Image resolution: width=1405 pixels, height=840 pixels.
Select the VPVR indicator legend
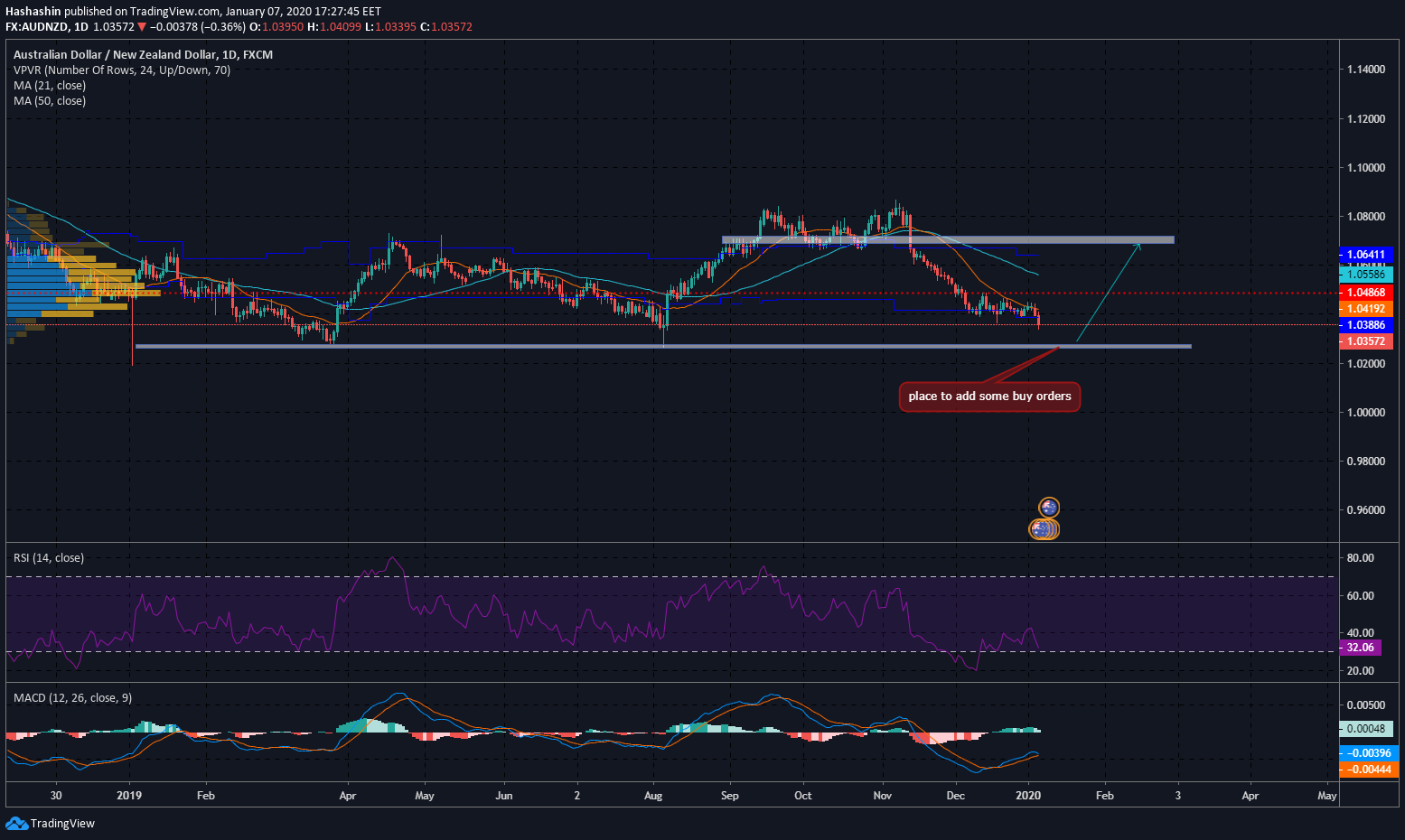[x=122, y=70]
